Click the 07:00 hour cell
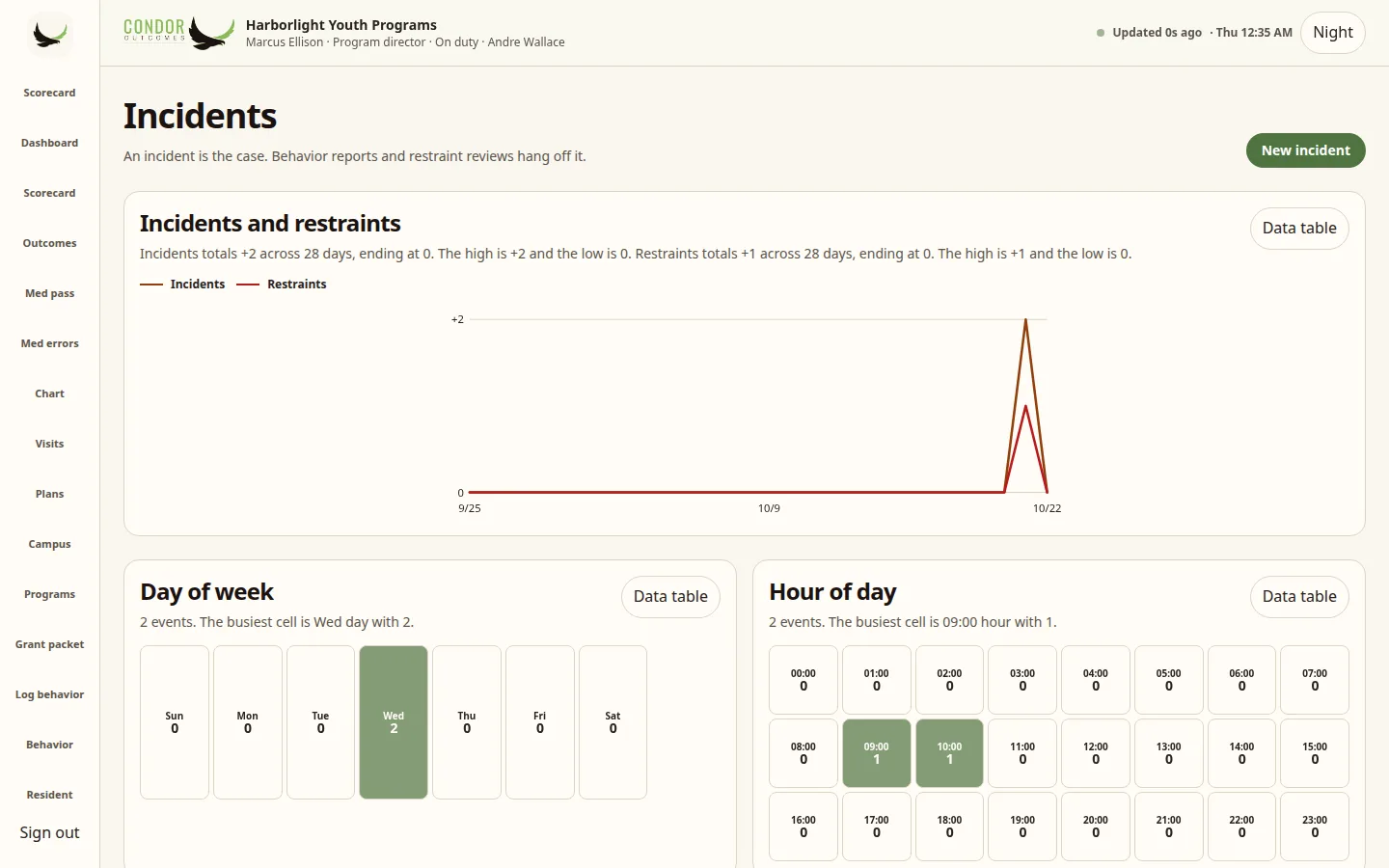The width and height of the screenshot is (1389, 868). 1315,680
